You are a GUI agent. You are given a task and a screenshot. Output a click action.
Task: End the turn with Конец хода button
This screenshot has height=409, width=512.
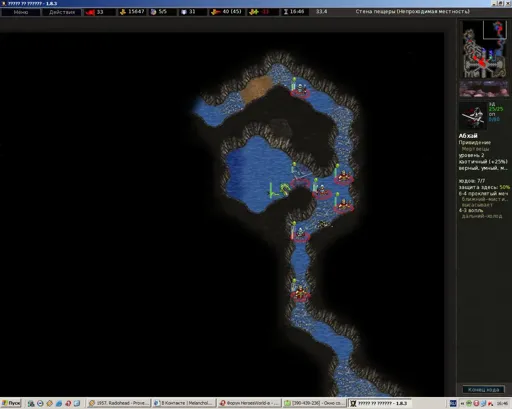[483, 389]
